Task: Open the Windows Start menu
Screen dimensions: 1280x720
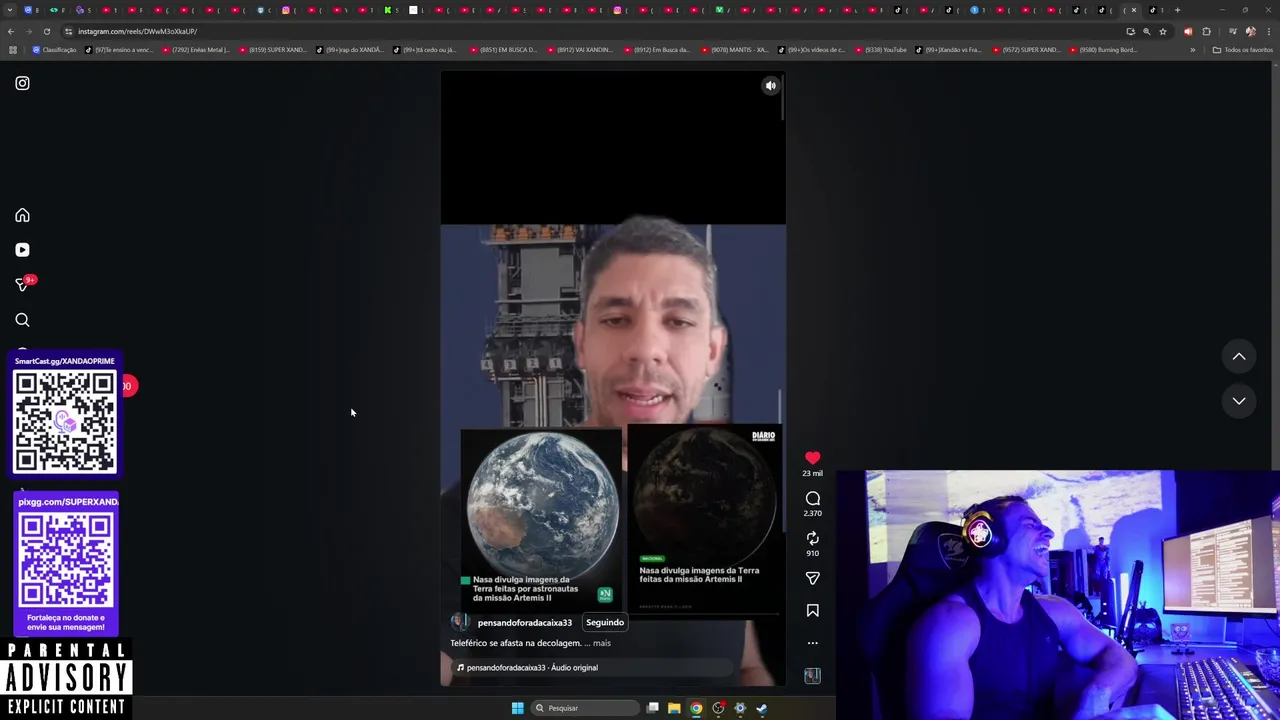Action: 517,708
